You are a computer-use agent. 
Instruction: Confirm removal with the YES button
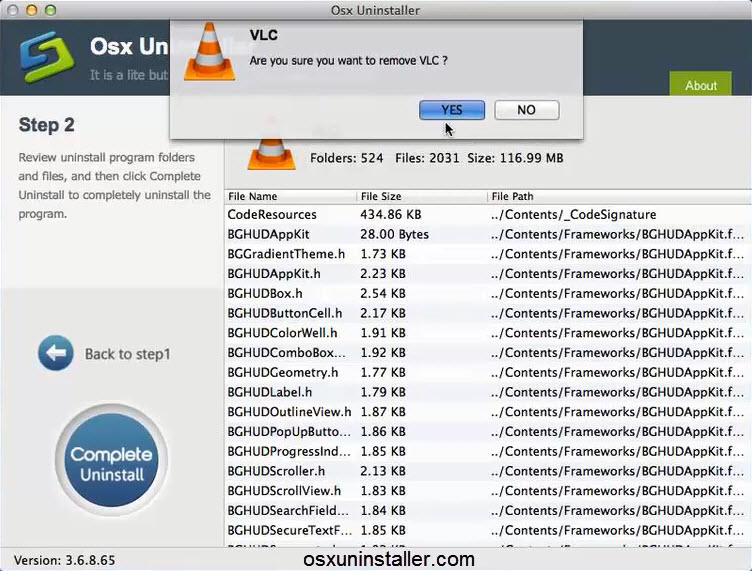[452, 110]
